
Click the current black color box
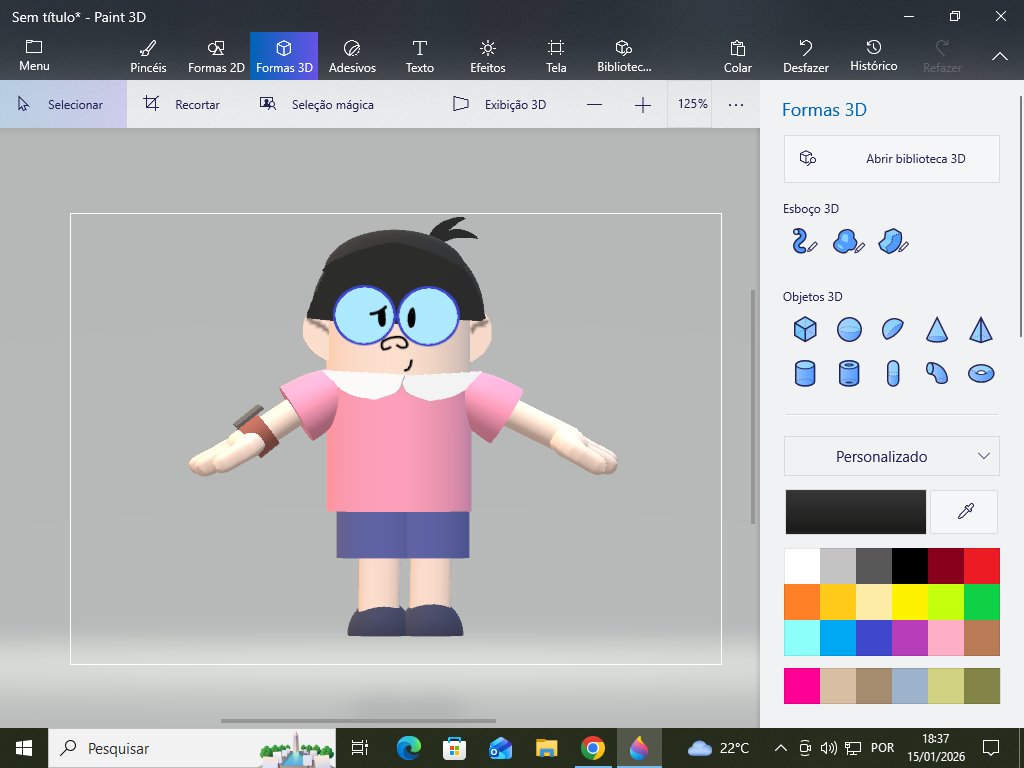(x=856, y=512)
